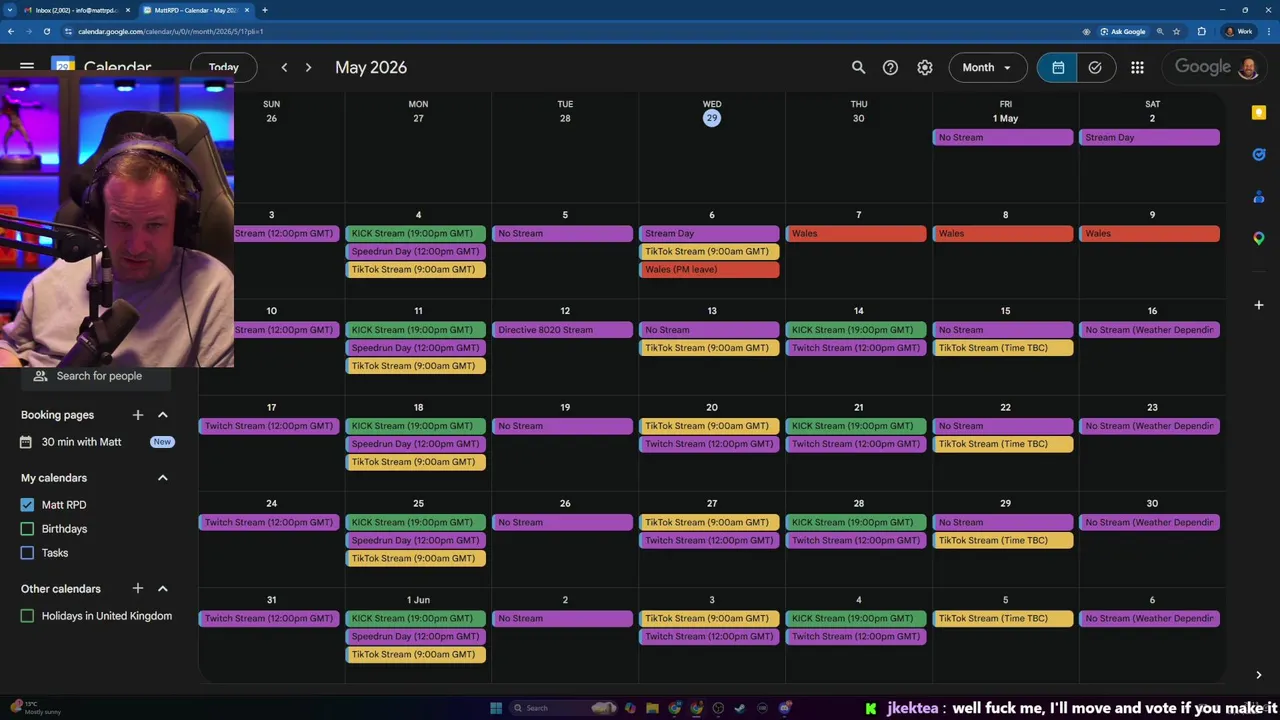Open a new browser tab

point(264,10)
